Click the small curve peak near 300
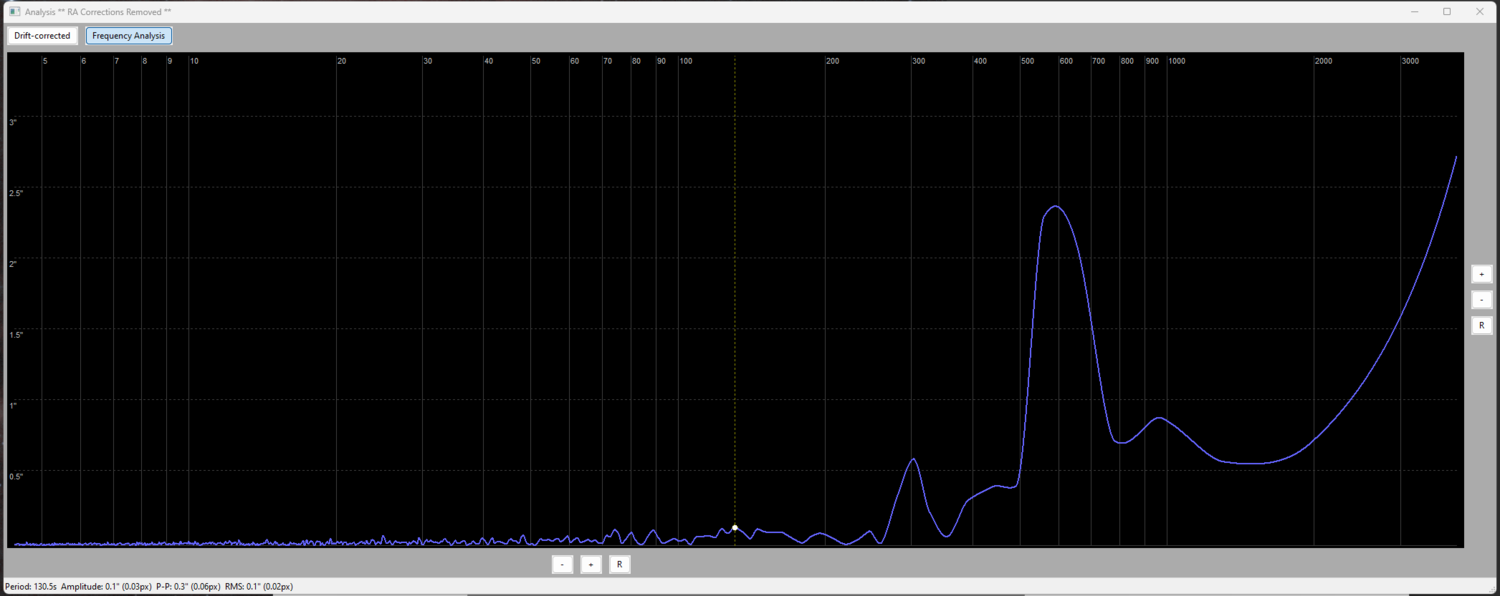 coord(913,459)
